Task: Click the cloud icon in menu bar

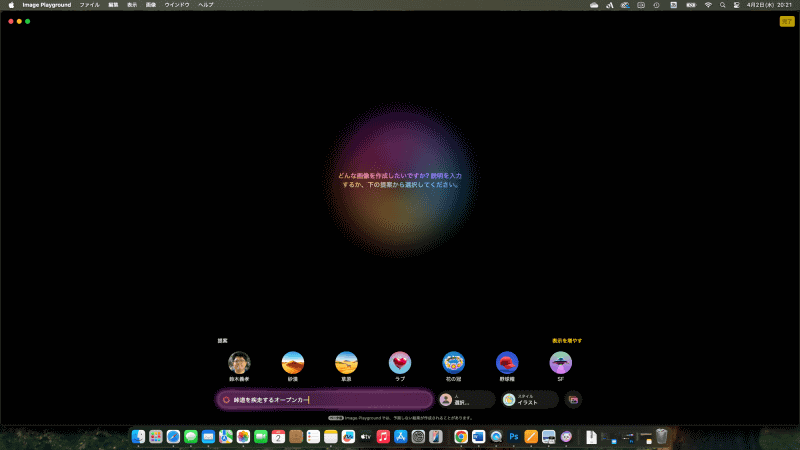Action: coord(594,5)
